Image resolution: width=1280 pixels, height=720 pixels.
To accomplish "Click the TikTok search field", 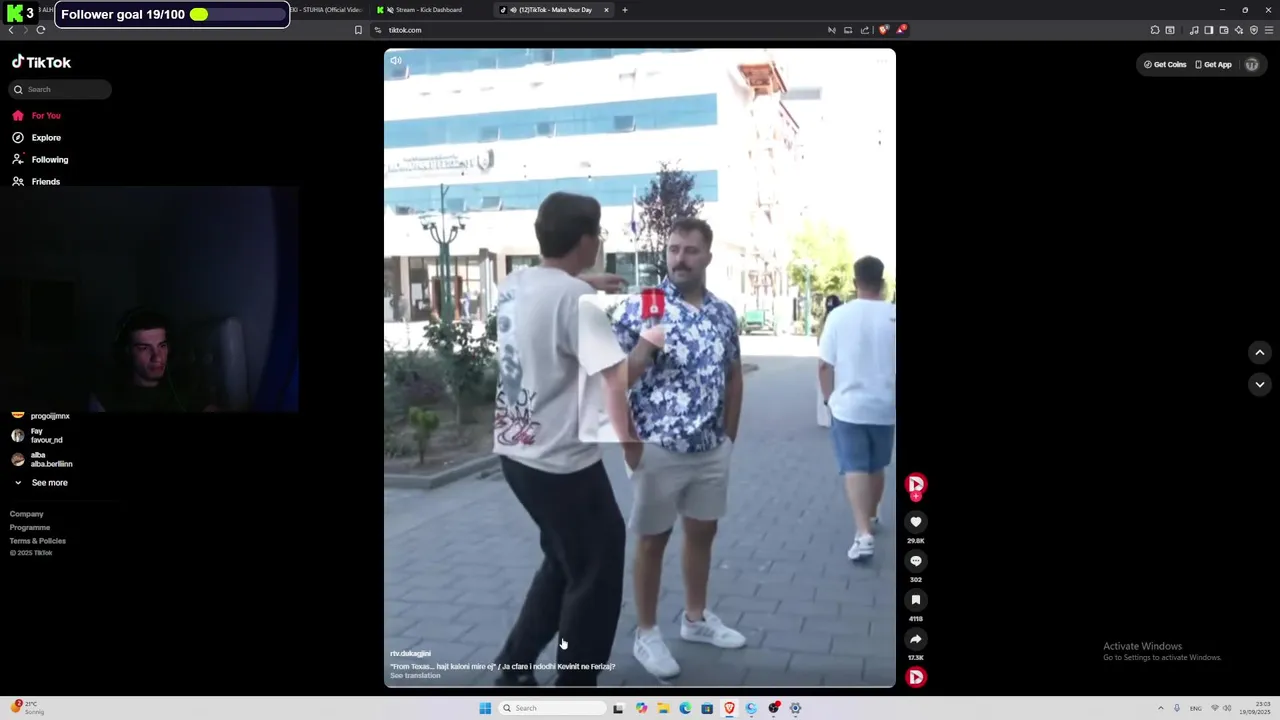I will [60, 89].
